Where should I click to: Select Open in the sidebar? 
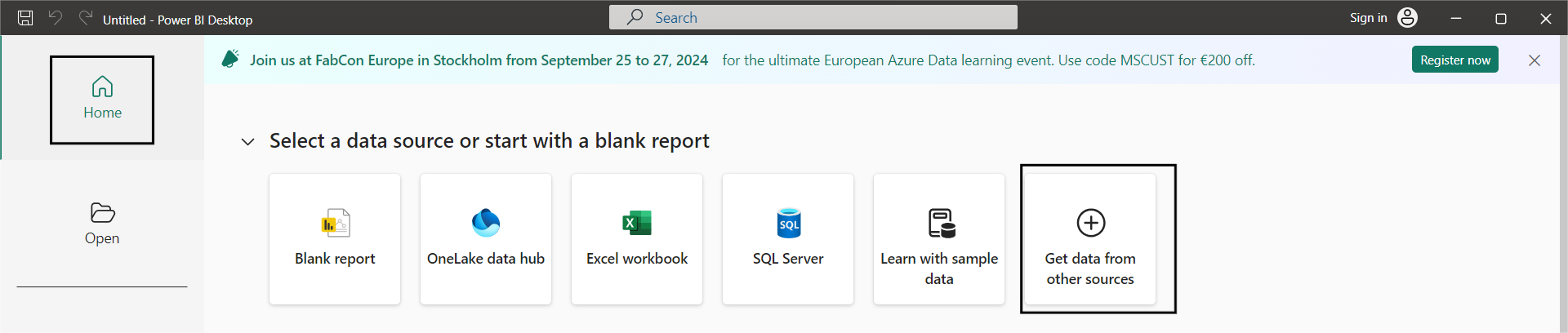point(102,224)
